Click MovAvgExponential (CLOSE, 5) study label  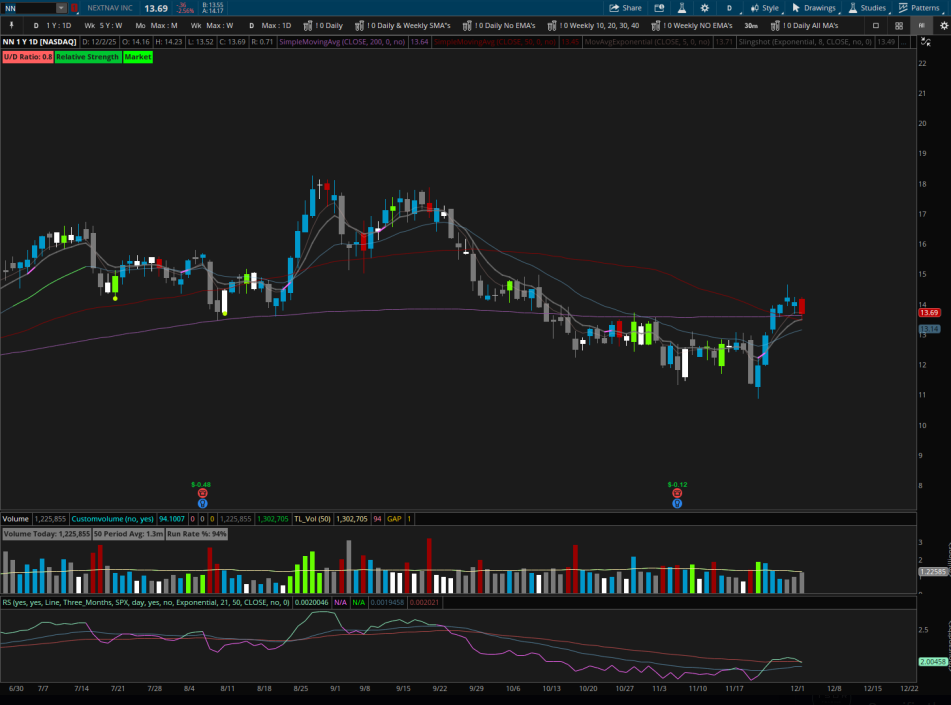647,42
